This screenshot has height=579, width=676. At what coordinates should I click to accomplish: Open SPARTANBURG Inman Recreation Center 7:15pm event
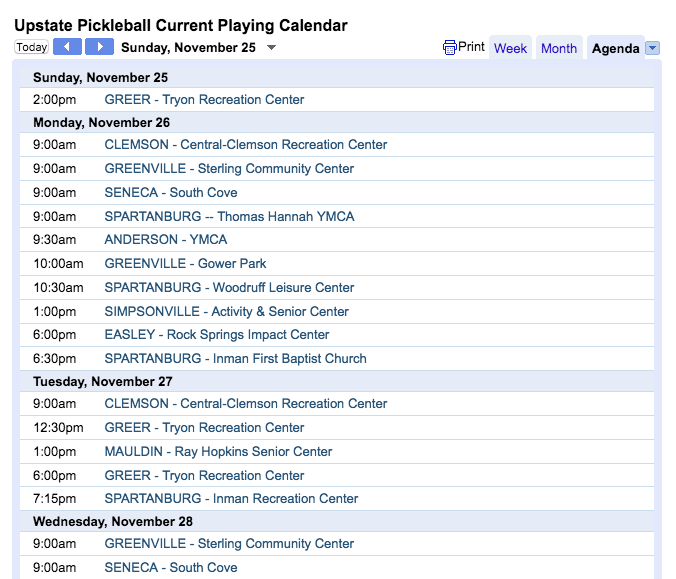click(231, 498)
